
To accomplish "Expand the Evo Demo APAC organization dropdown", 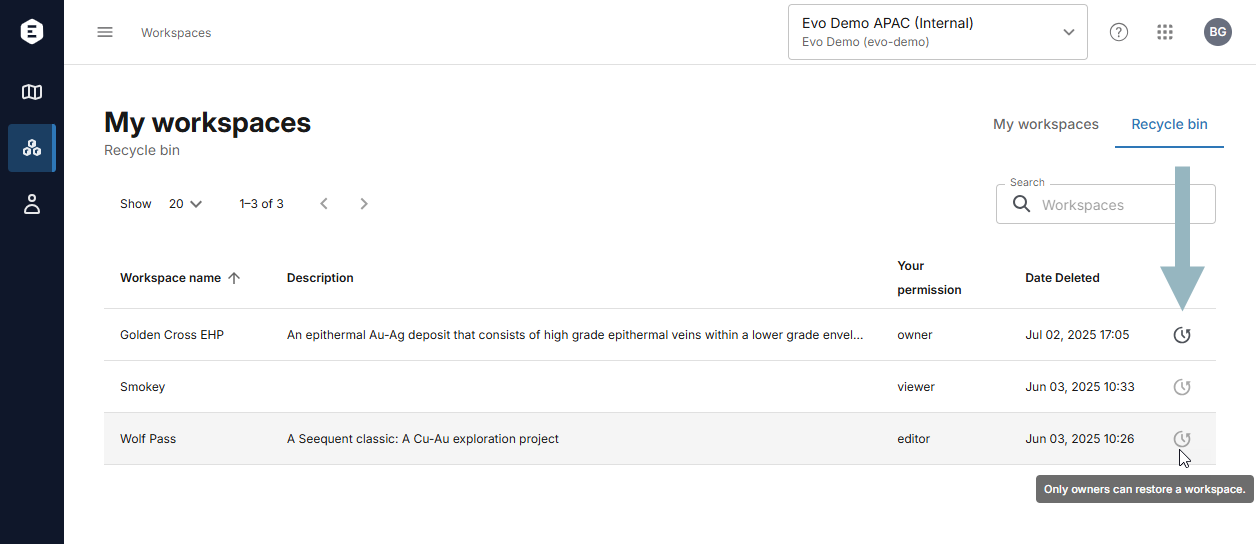I will click(938, 32).
